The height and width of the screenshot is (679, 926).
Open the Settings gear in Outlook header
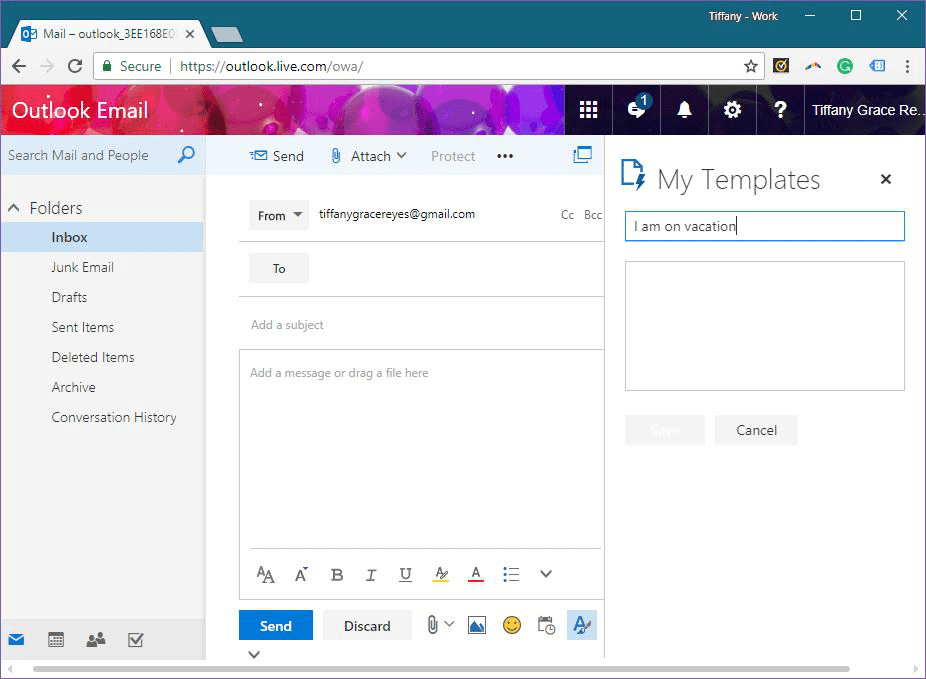[732, 110]
